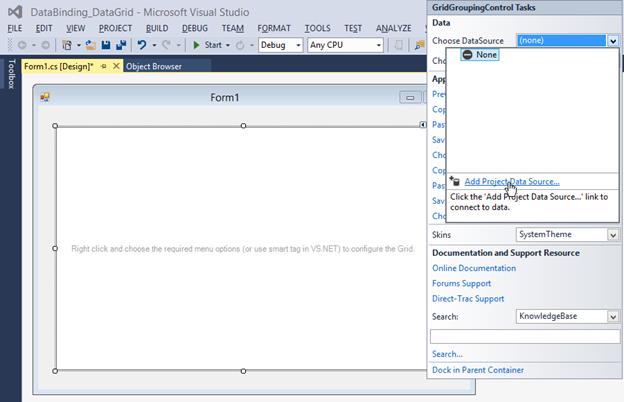Select the Form1.cs [Design] tab
The width and height of the screenshot is (624, 402).
pyautogui.click(x=58, y=66)
